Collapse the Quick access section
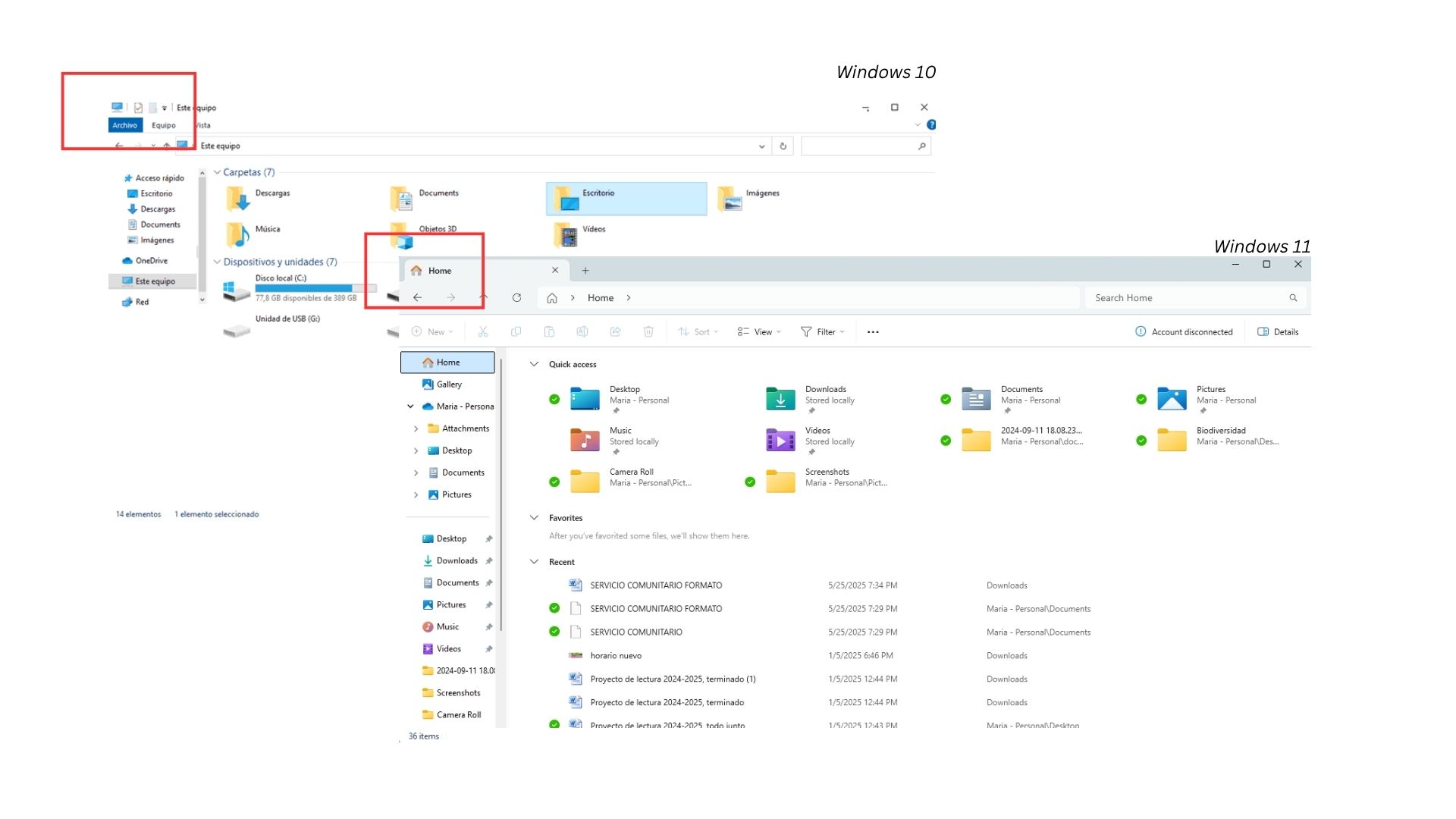Viewport: 1456px width, 819px height. click(x=534, y=365)
